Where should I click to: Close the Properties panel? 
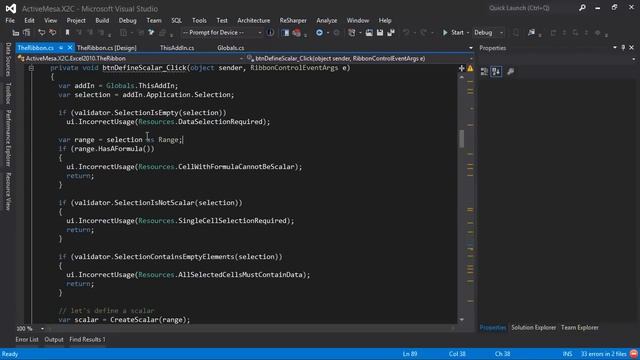pos(631,48)
